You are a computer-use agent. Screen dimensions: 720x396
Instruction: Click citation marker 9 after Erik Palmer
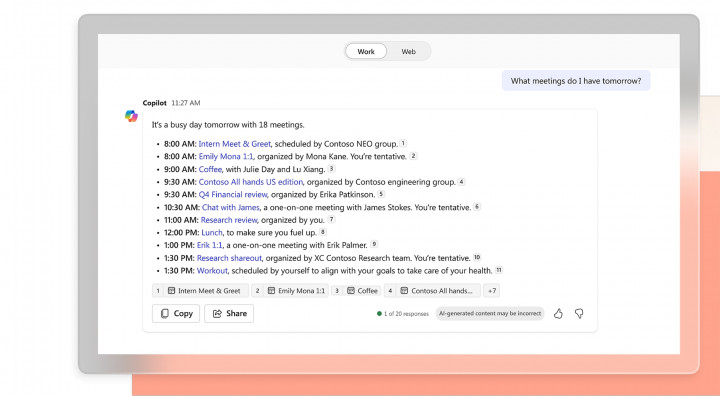(x=374, y=244)
